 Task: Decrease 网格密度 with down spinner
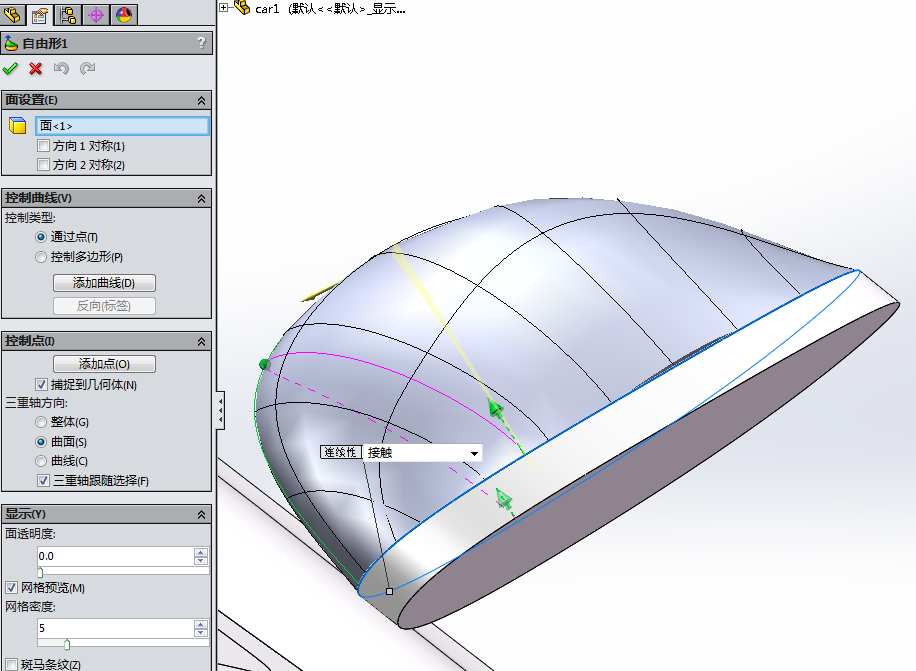pos(200,632)
